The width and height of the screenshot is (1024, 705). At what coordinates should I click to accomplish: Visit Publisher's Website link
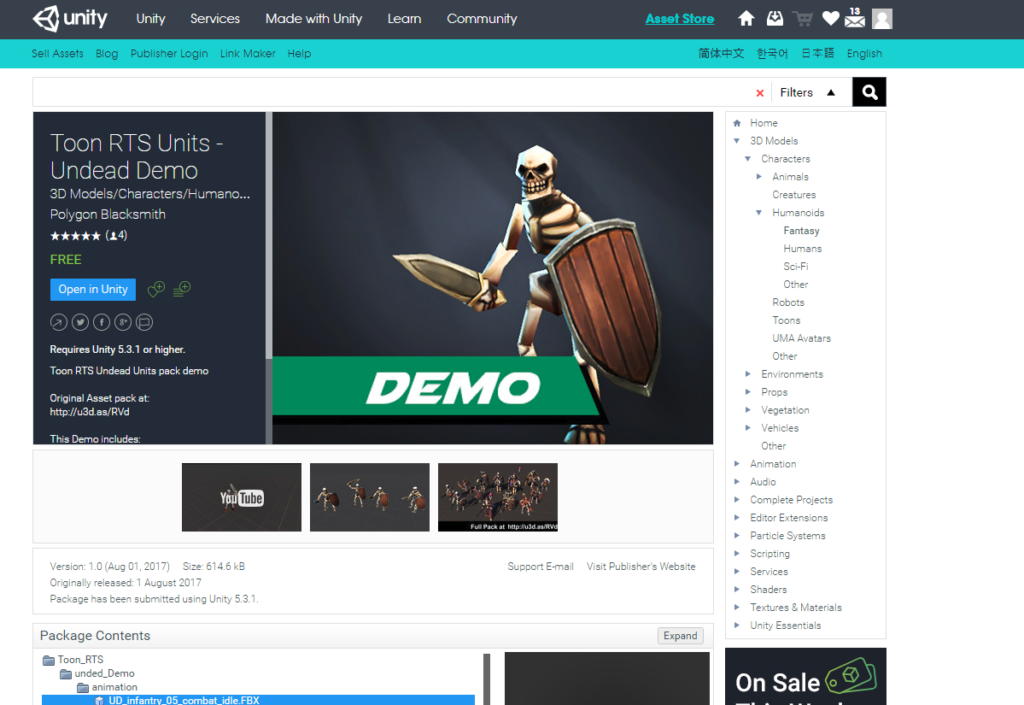641,567
